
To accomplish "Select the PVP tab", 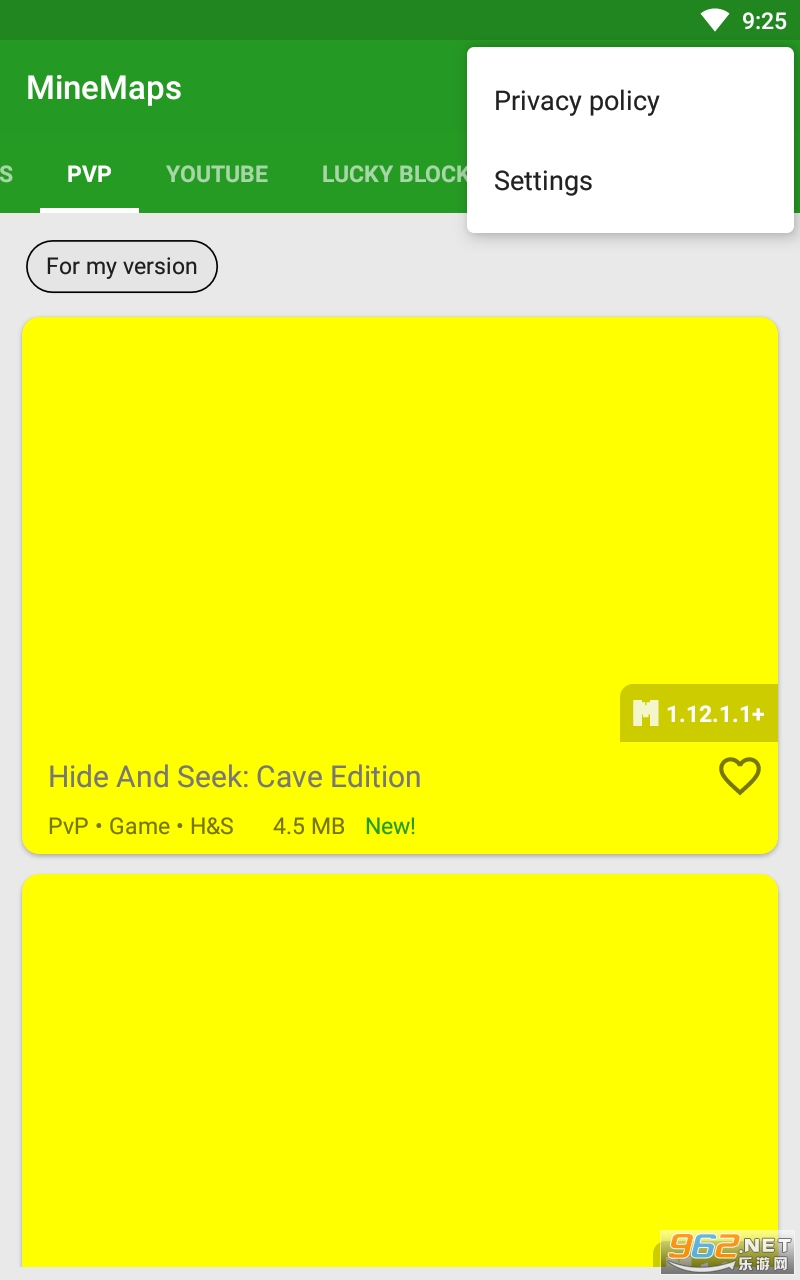I will [x=89, y=174].
